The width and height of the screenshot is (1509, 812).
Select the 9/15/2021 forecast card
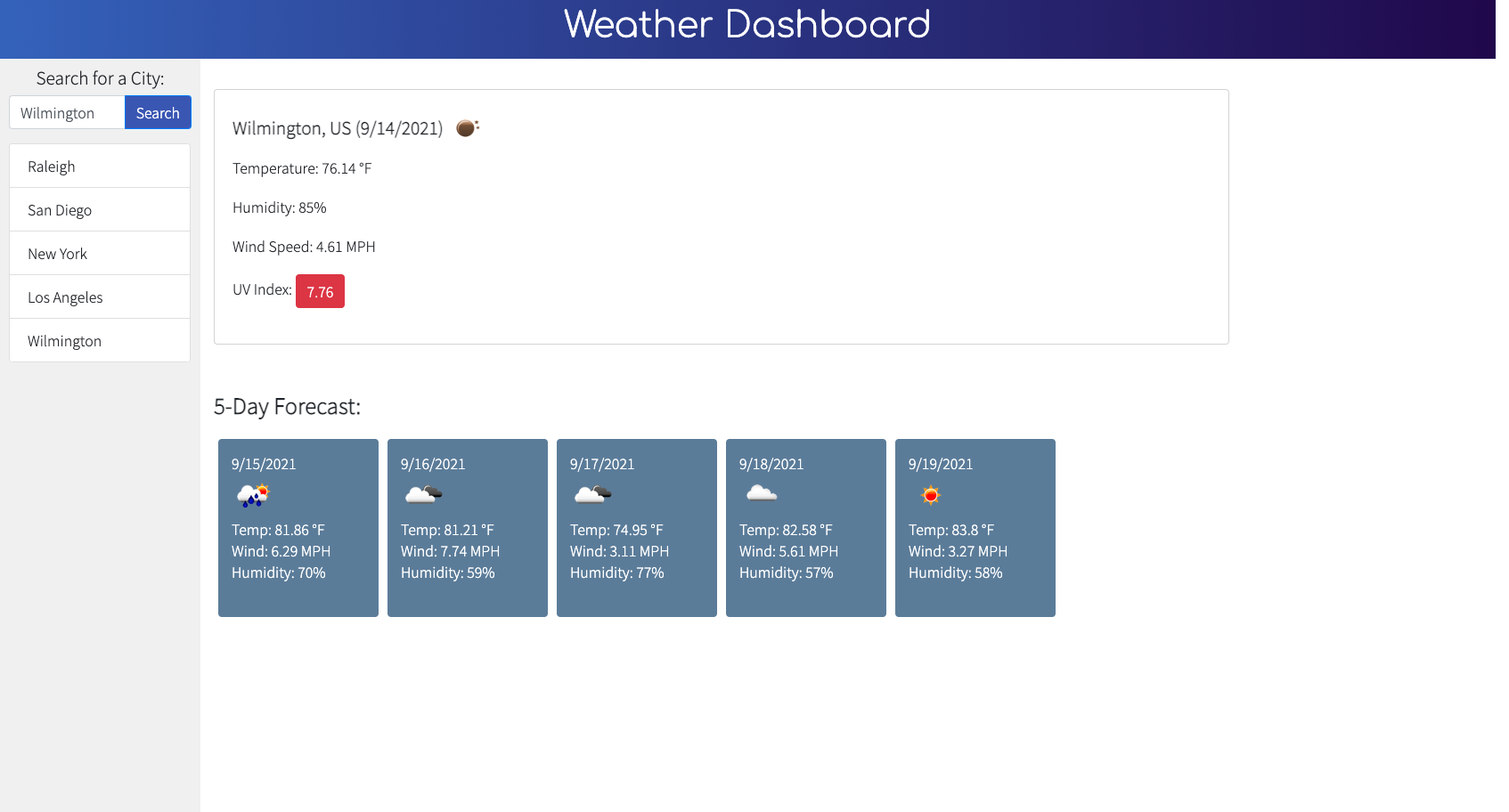click(x=298, y=527)
